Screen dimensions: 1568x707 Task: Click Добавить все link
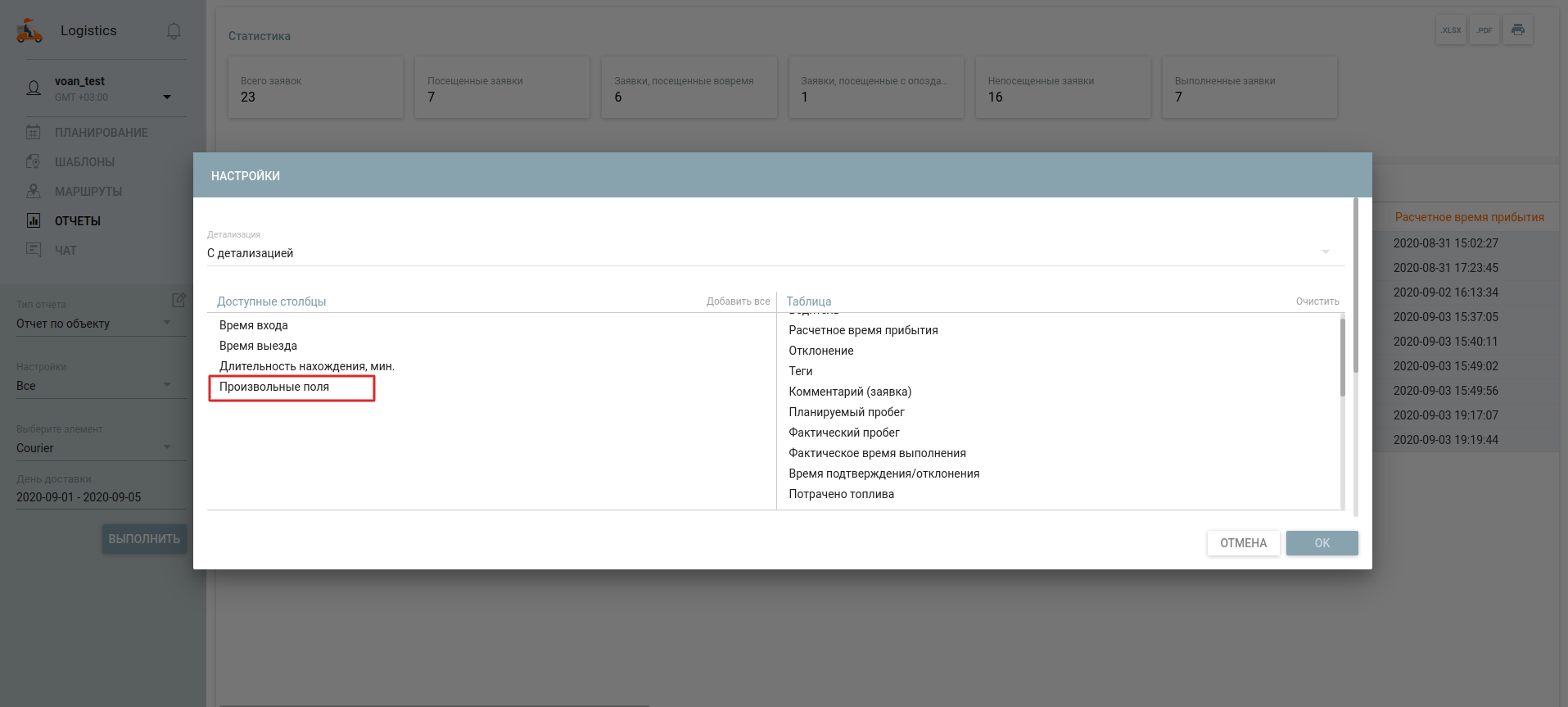738,301
